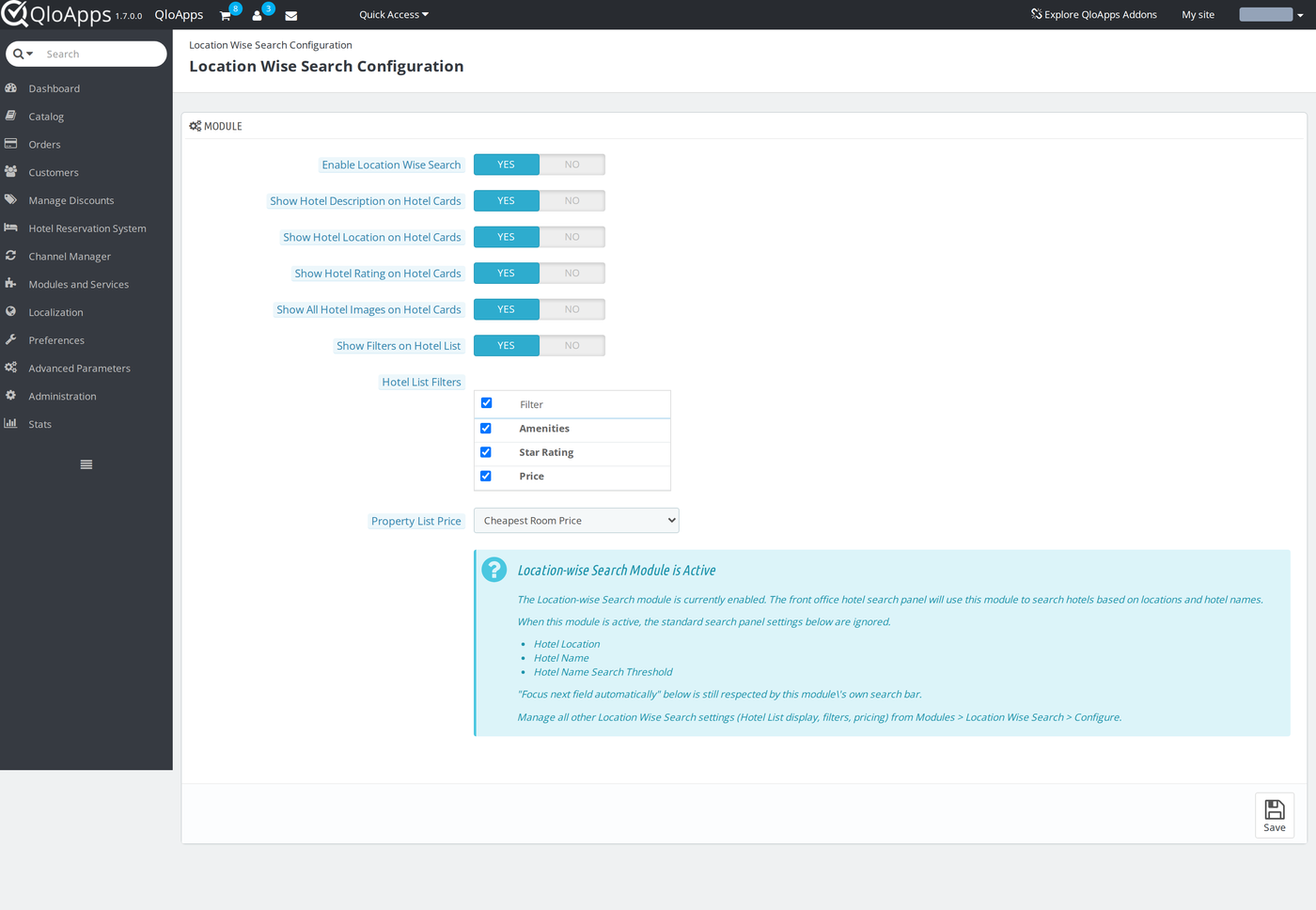Open the shopping cart orders icon
This screenshot has width=1316, height=910.
tap(226, 16)
